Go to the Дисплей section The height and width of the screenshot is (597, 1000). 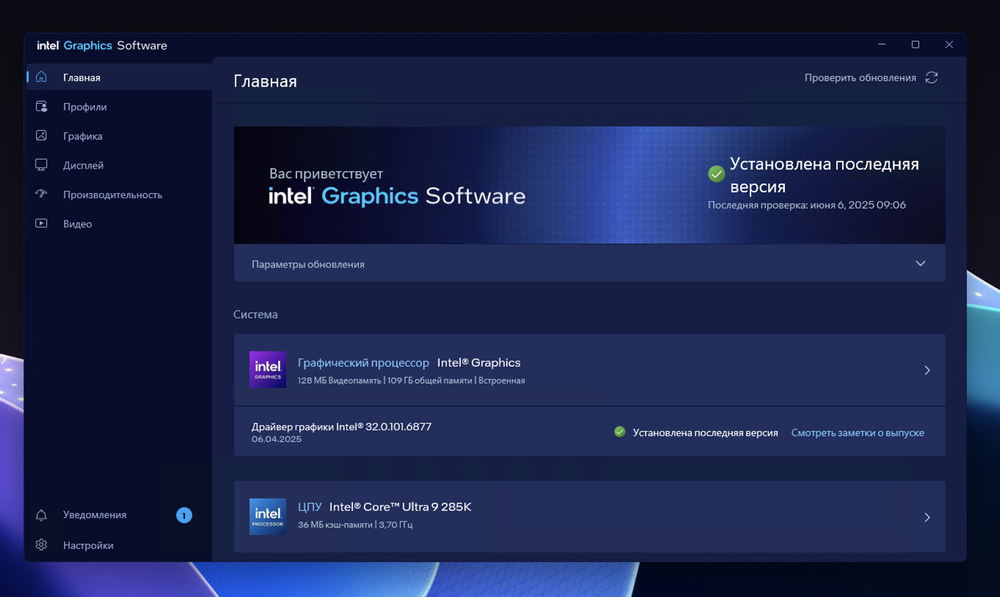[119, 165]
